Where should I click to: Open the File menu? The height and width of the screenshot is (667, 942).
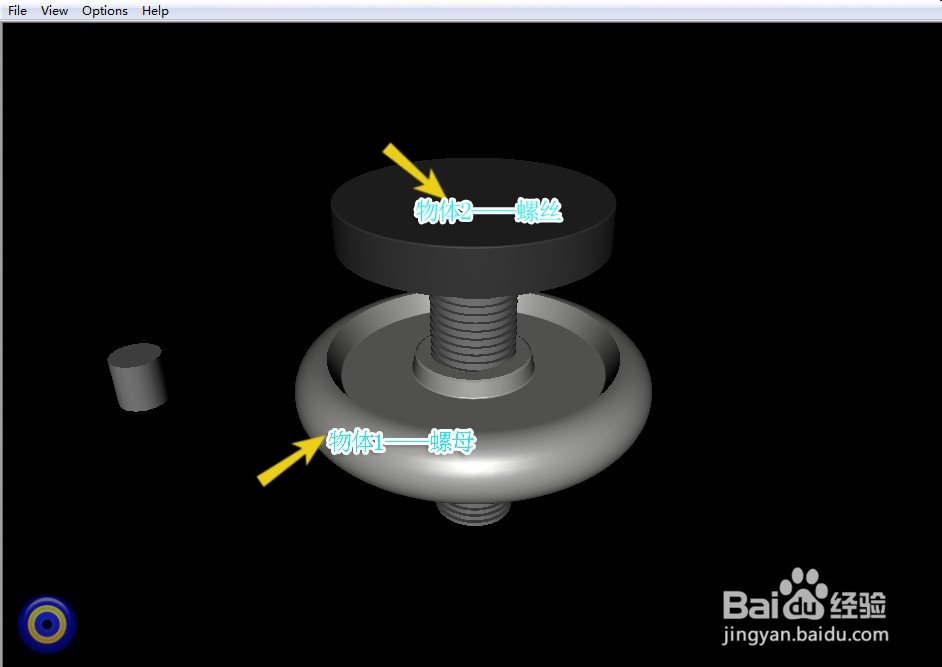click(x=17, y=11)
